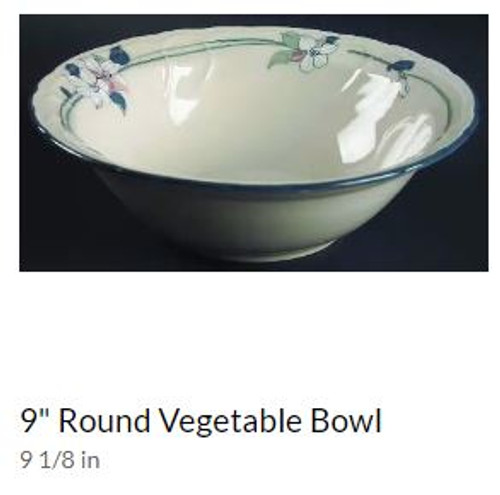The image size is (500, 495).
Task: Click the word Round in the title
Action: pos(104,421)
